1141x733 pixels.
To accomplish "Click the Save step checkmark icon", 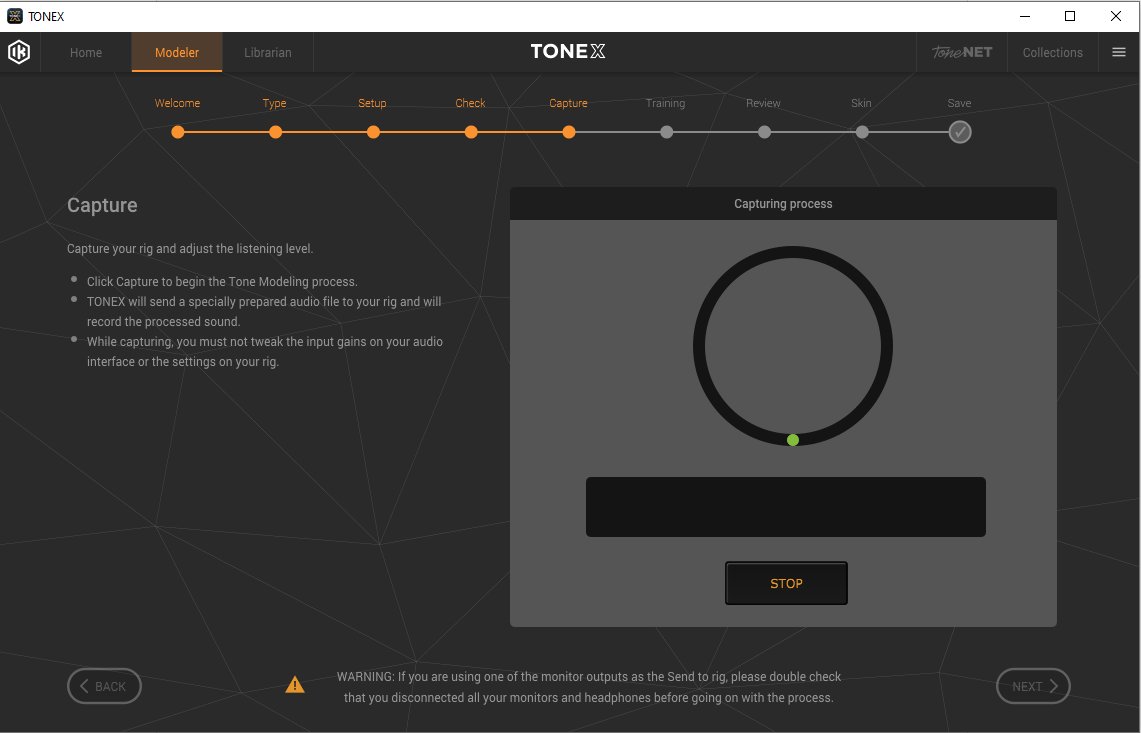I will click(960, 132).
